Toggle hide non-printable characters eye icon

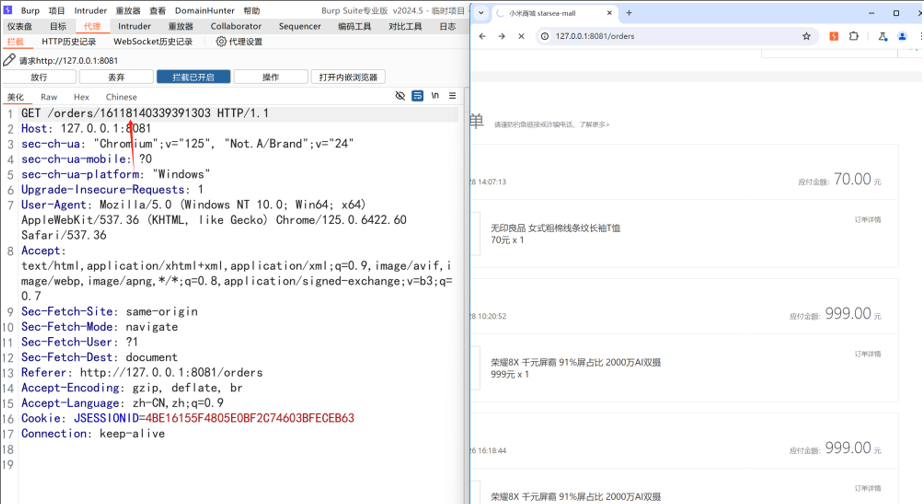tap(400, 95)
